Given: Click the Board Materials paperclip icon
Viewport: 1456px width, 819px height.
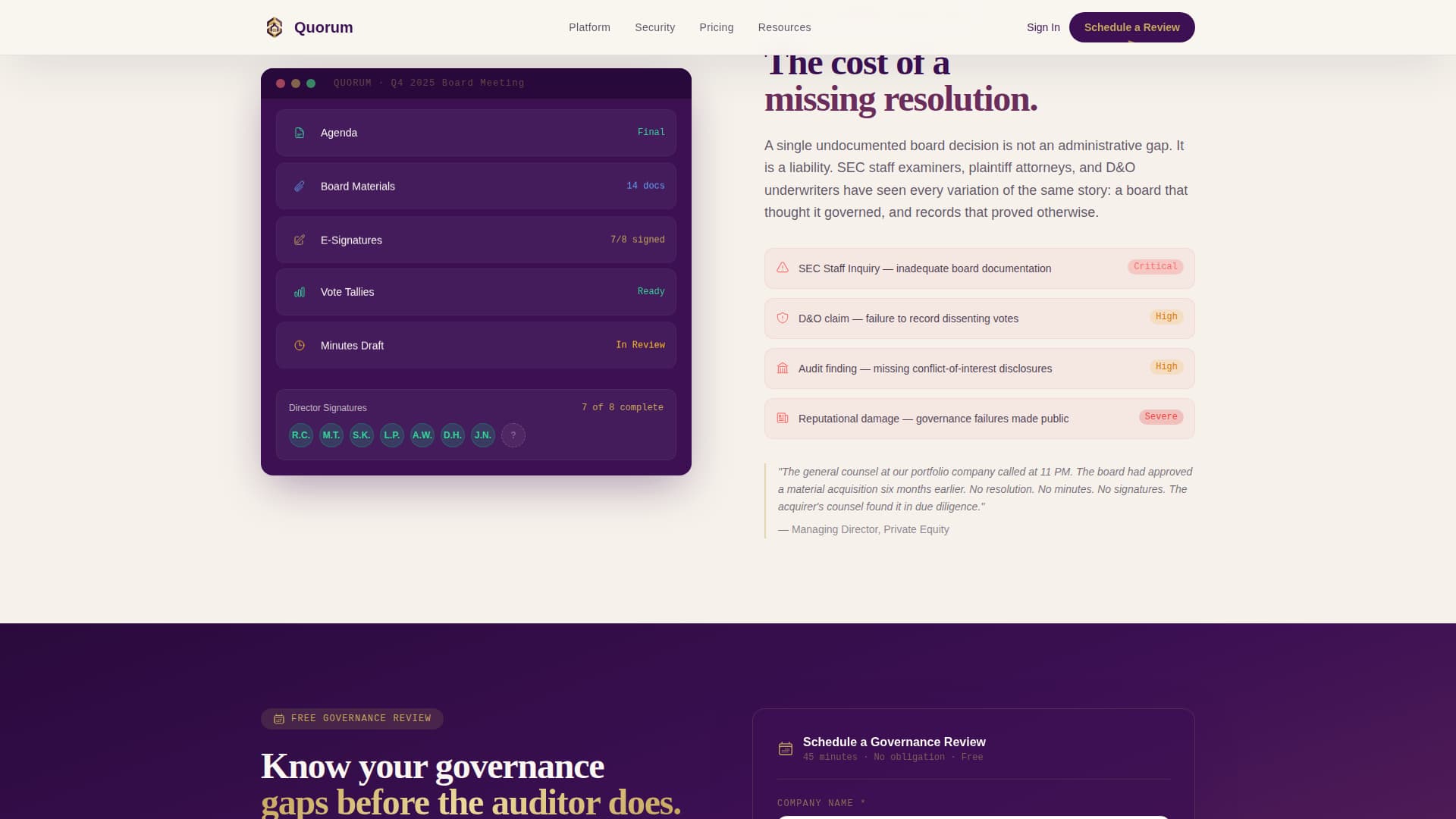Looking at the screenshot, I should [x=299, y=186].
